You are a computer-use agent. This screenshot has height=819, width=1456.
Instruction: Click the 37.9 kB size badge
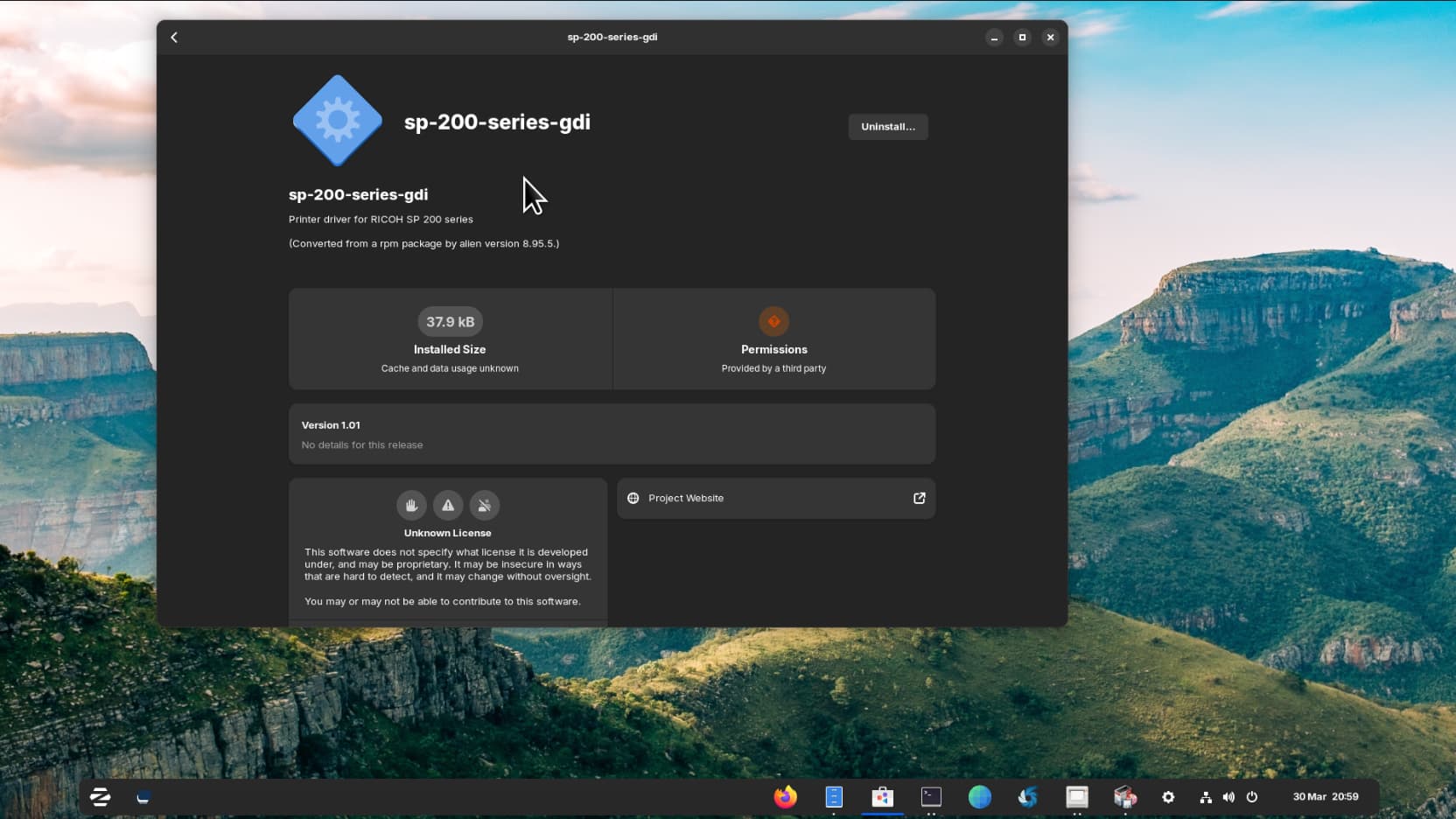pos(450,322)
